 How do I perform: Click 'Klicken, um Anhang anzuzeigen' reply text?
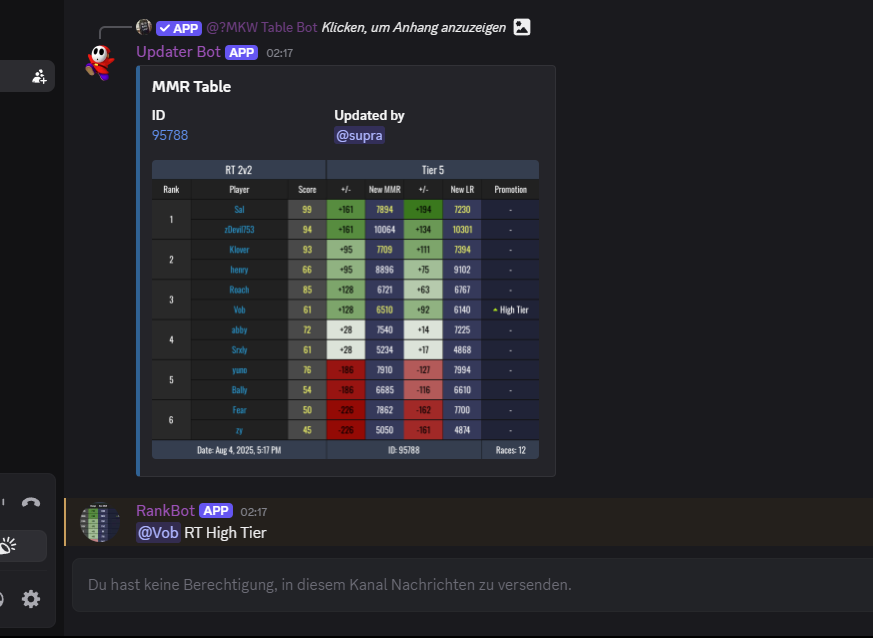(414, 27)
